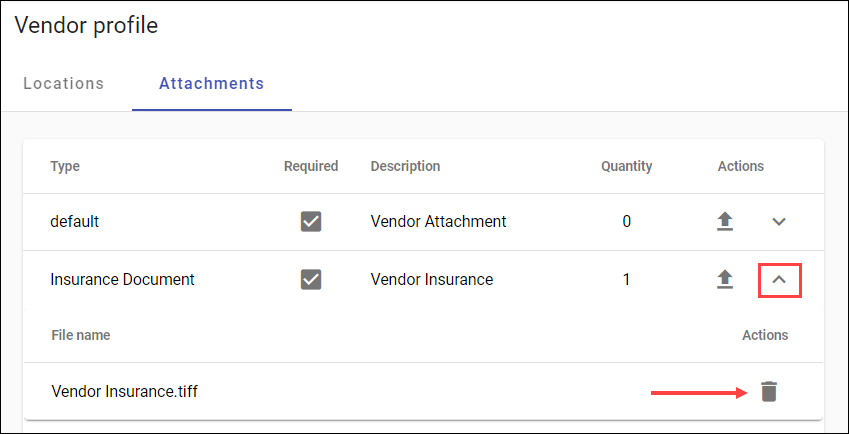849x434 pixels.
Task: Click the Vendor Attachment description
Action: (x=439, y=221)
